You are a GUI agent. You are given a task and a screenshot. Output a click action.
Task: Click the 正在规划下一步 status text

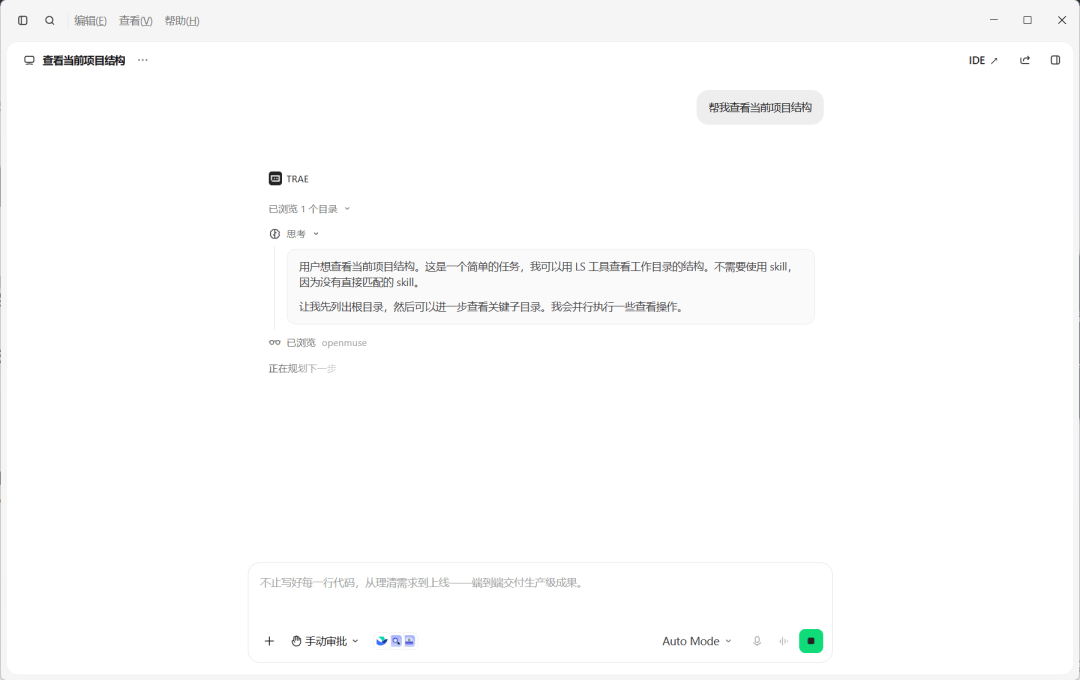[x=302, y=369]
